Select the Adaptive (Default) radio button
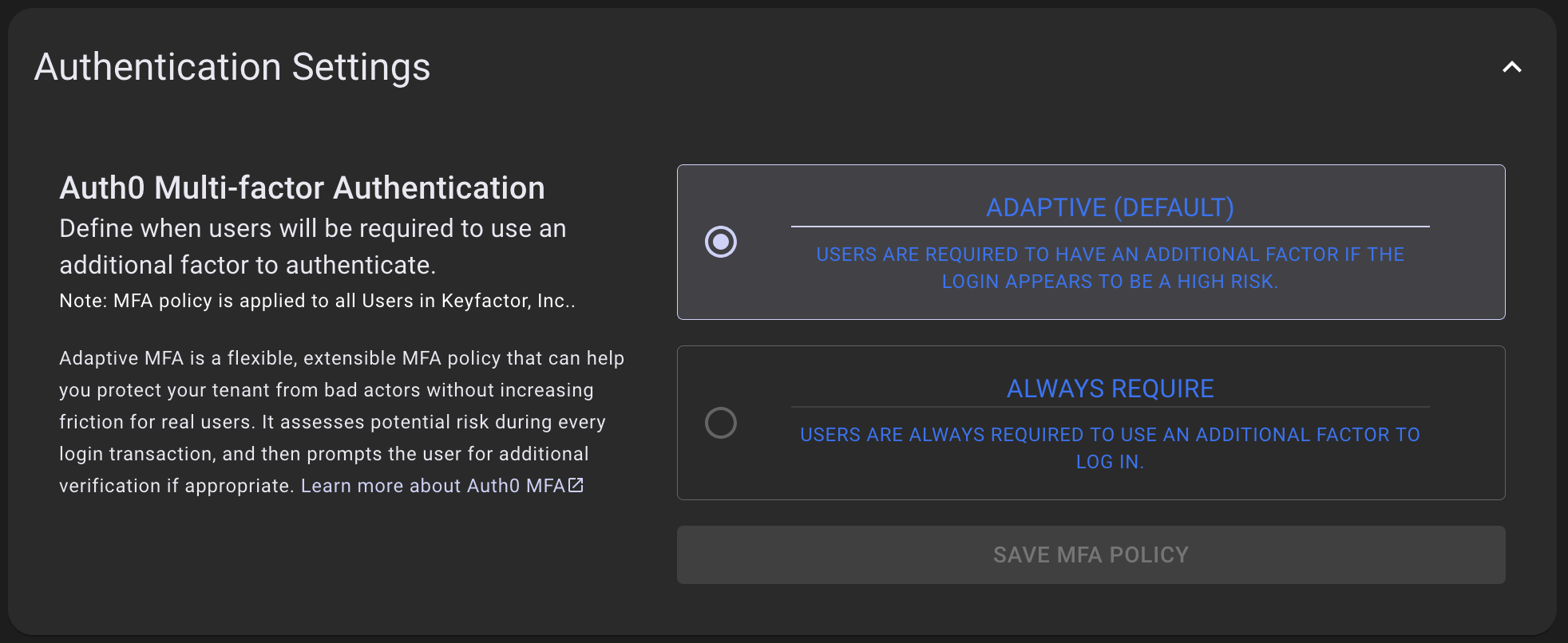 point(720,242)
